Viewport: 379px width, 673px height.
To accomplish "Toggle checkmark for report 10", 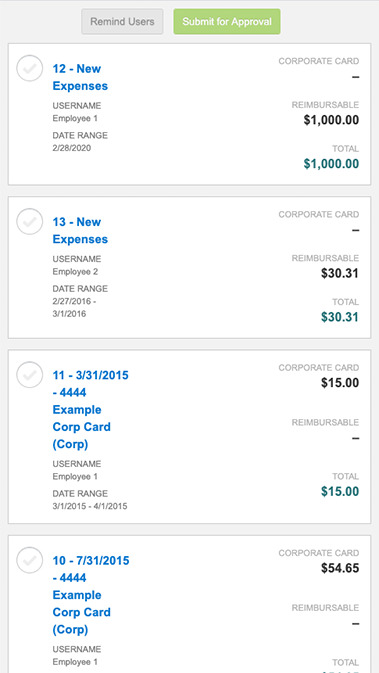I will click(30, 560).
